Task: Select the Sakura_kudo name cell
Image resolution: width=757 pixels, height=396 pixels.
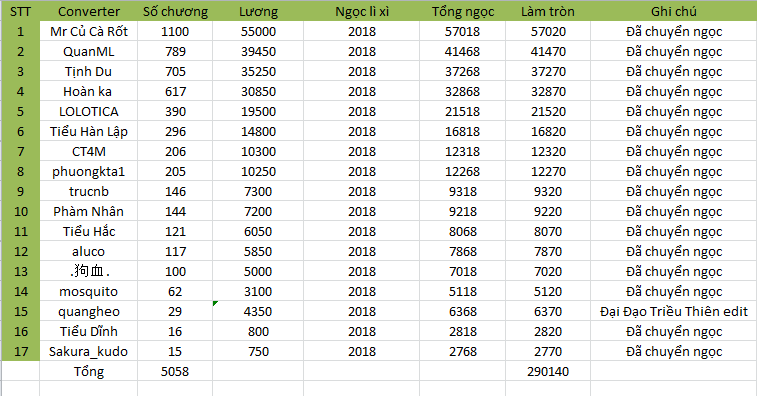Action: [x=88, y=352]
